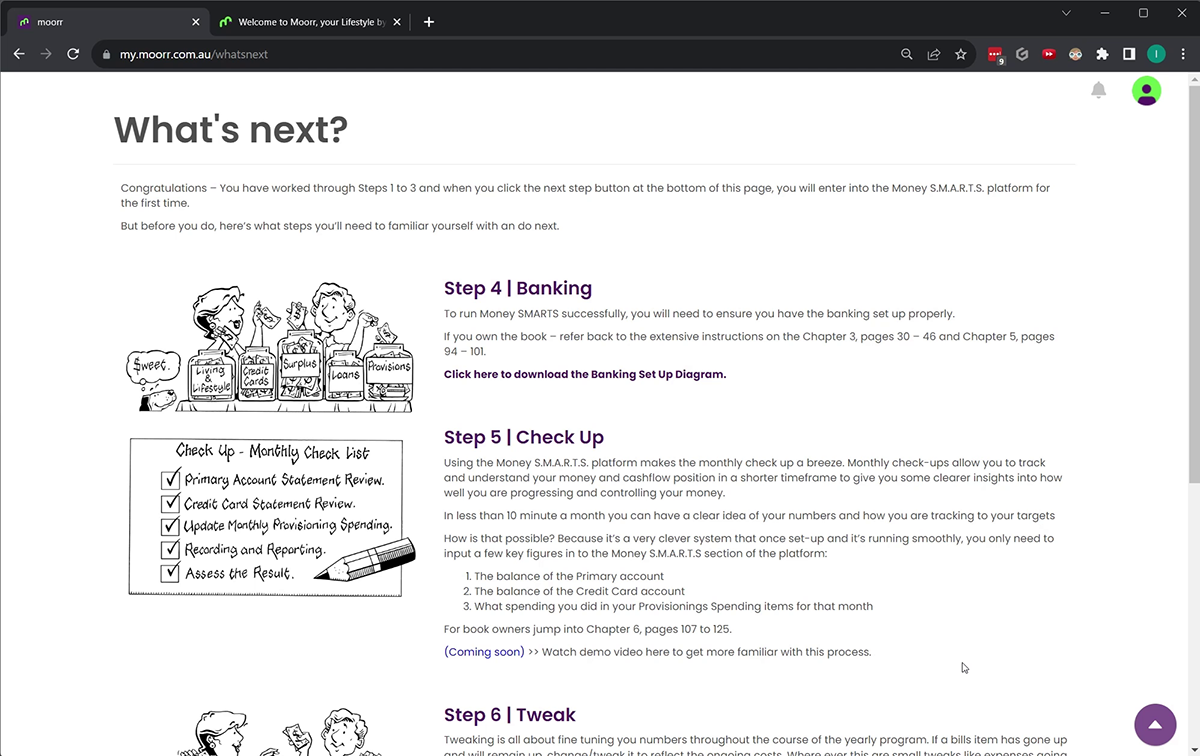Image resolution: width=1200 pixels, height=756 pixels.
Task: Click the 'Chapter 6, pages 107 to 125' line
Action: point(588,629)
